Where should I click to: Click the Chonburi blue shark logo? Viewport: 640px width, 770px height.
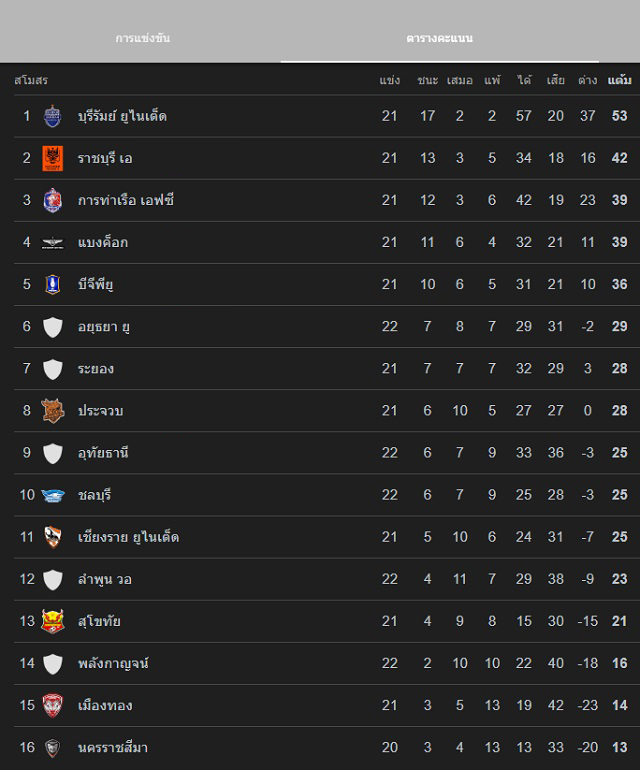[53, 495]
